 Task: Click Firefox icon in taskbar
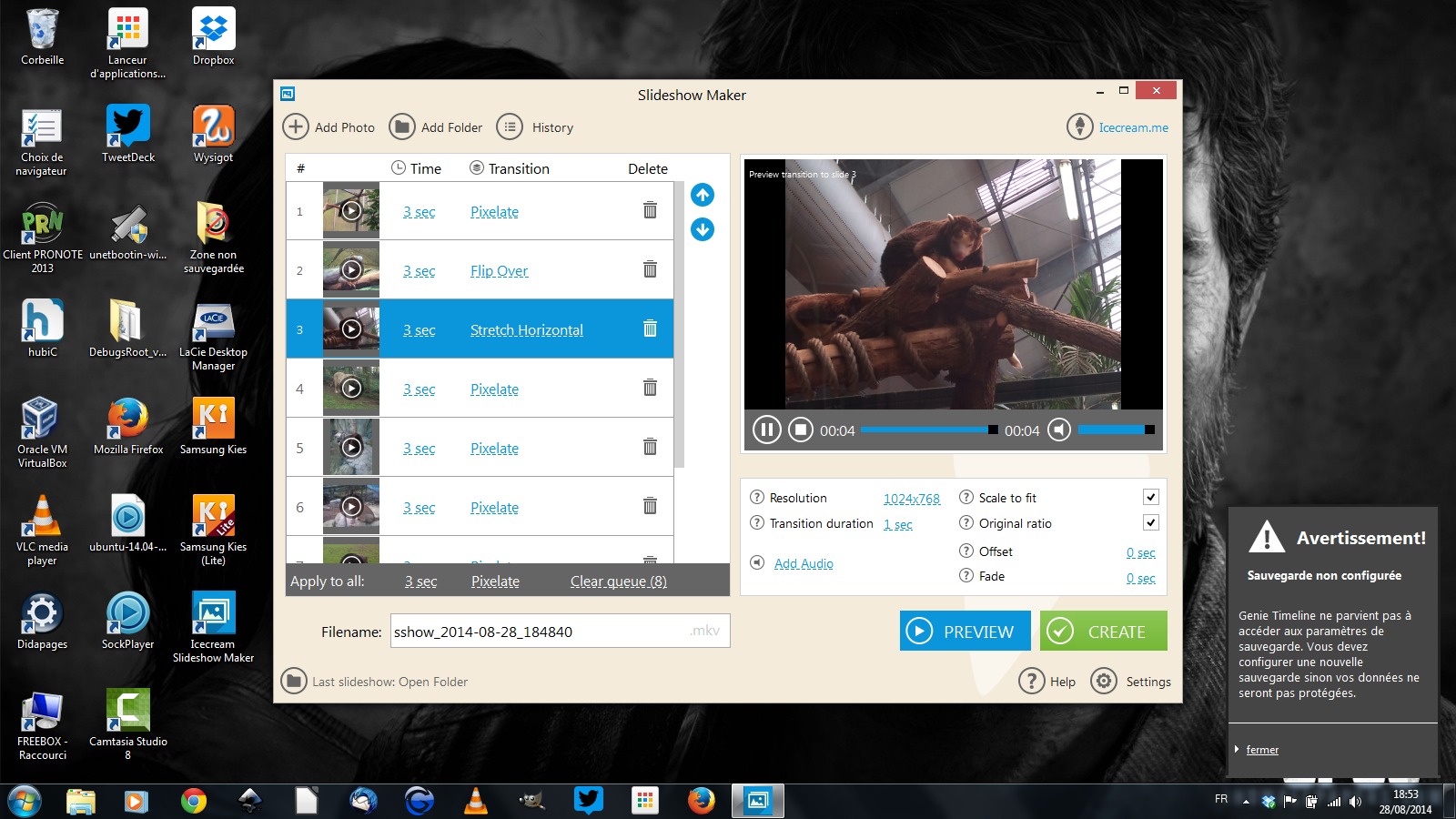point(701,801)
